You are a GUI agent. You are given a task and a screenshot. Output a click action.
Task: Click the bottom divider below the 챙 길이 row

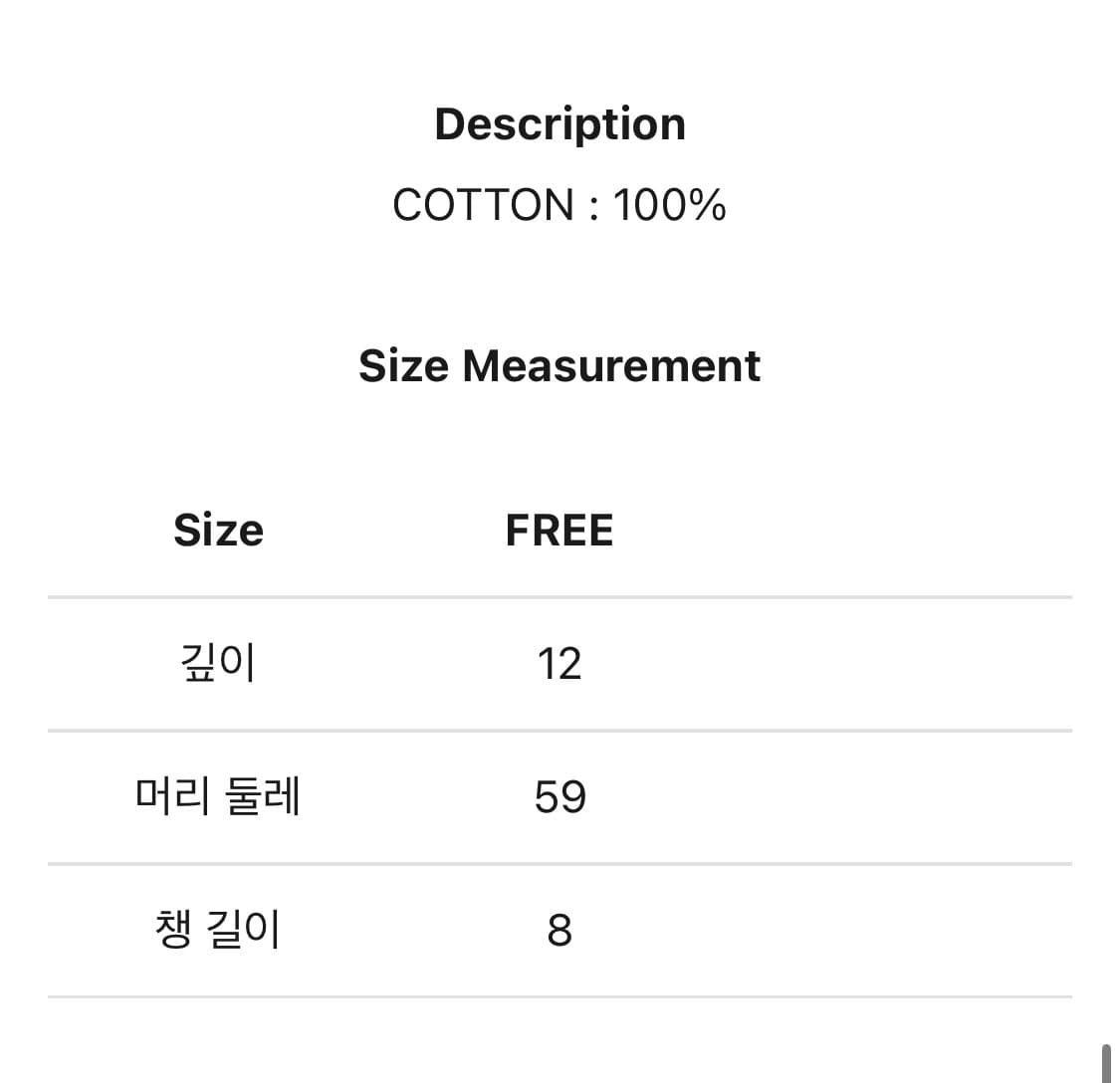560,996
